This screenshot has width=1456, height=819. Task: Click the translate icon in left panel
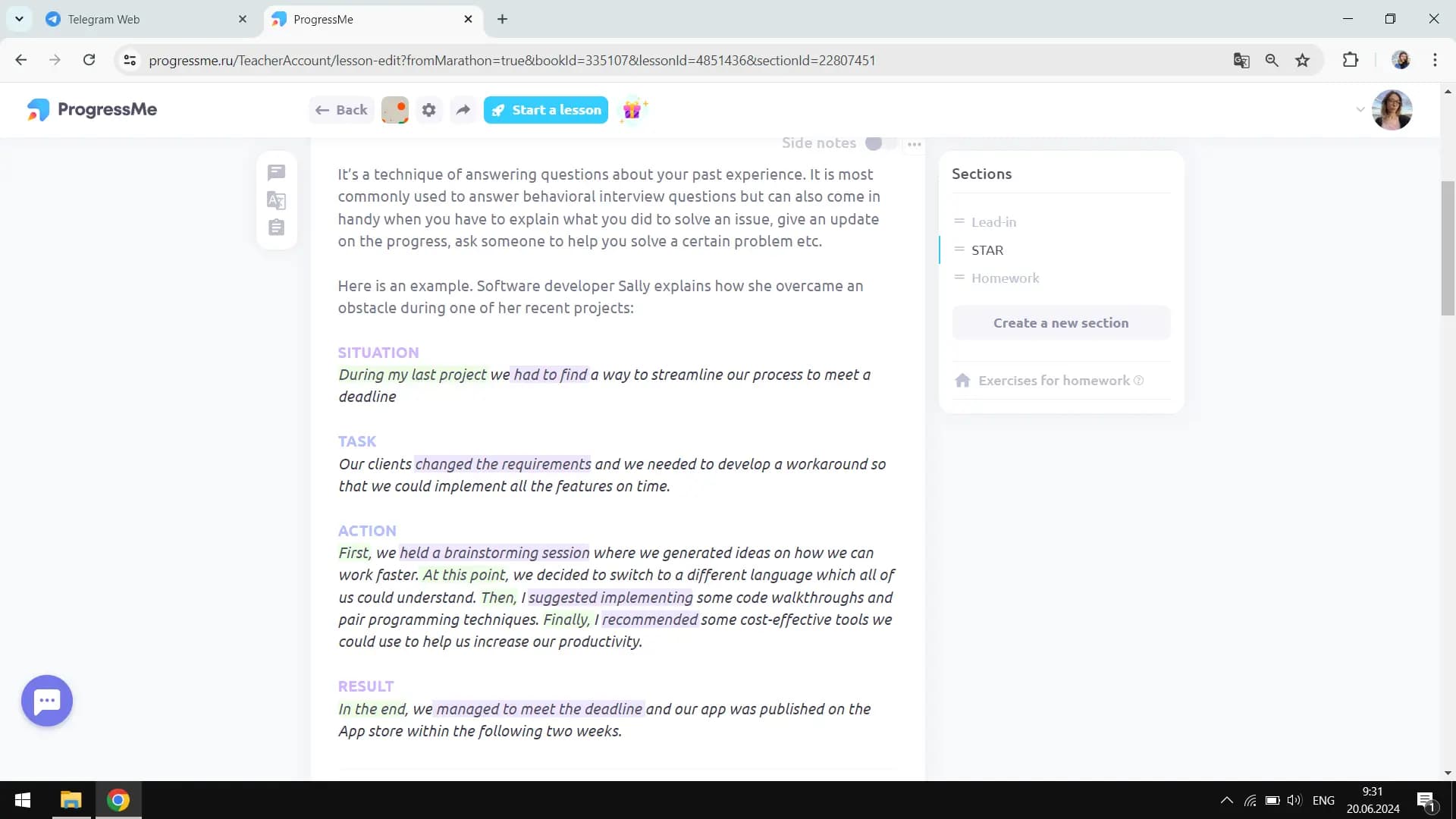(x=276, y=200)
